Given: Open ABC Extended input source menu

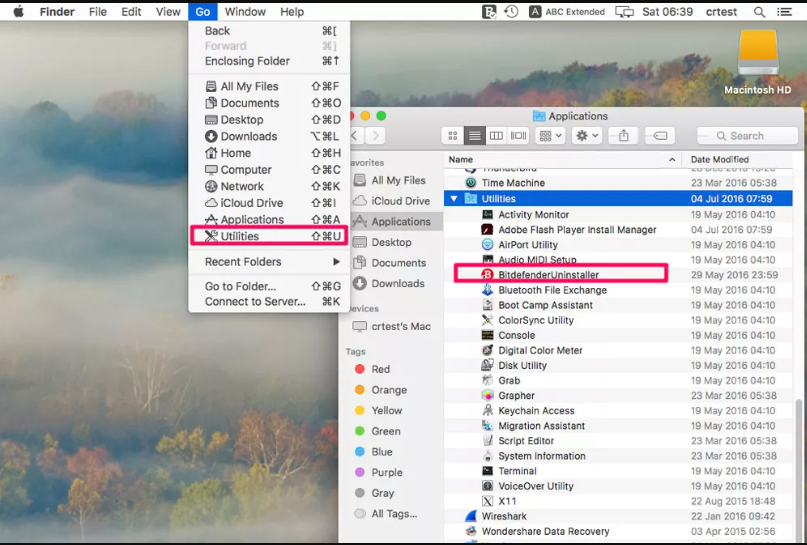Looking at the screenshot, I should point(567,11).
